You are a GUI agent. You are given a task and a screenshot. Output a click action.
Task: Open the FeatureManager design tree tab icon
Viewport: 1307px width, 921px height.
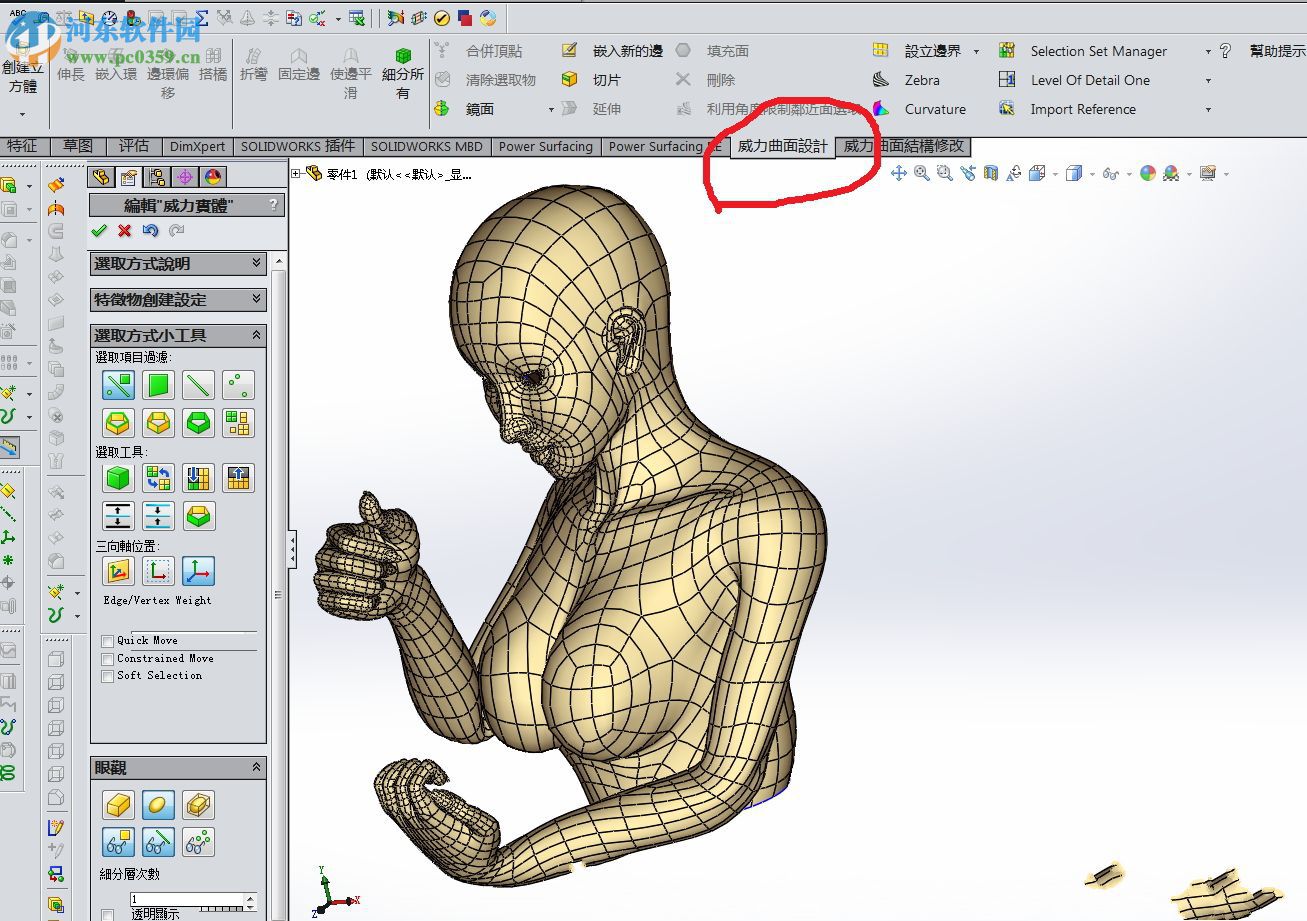tap(101, 177)
